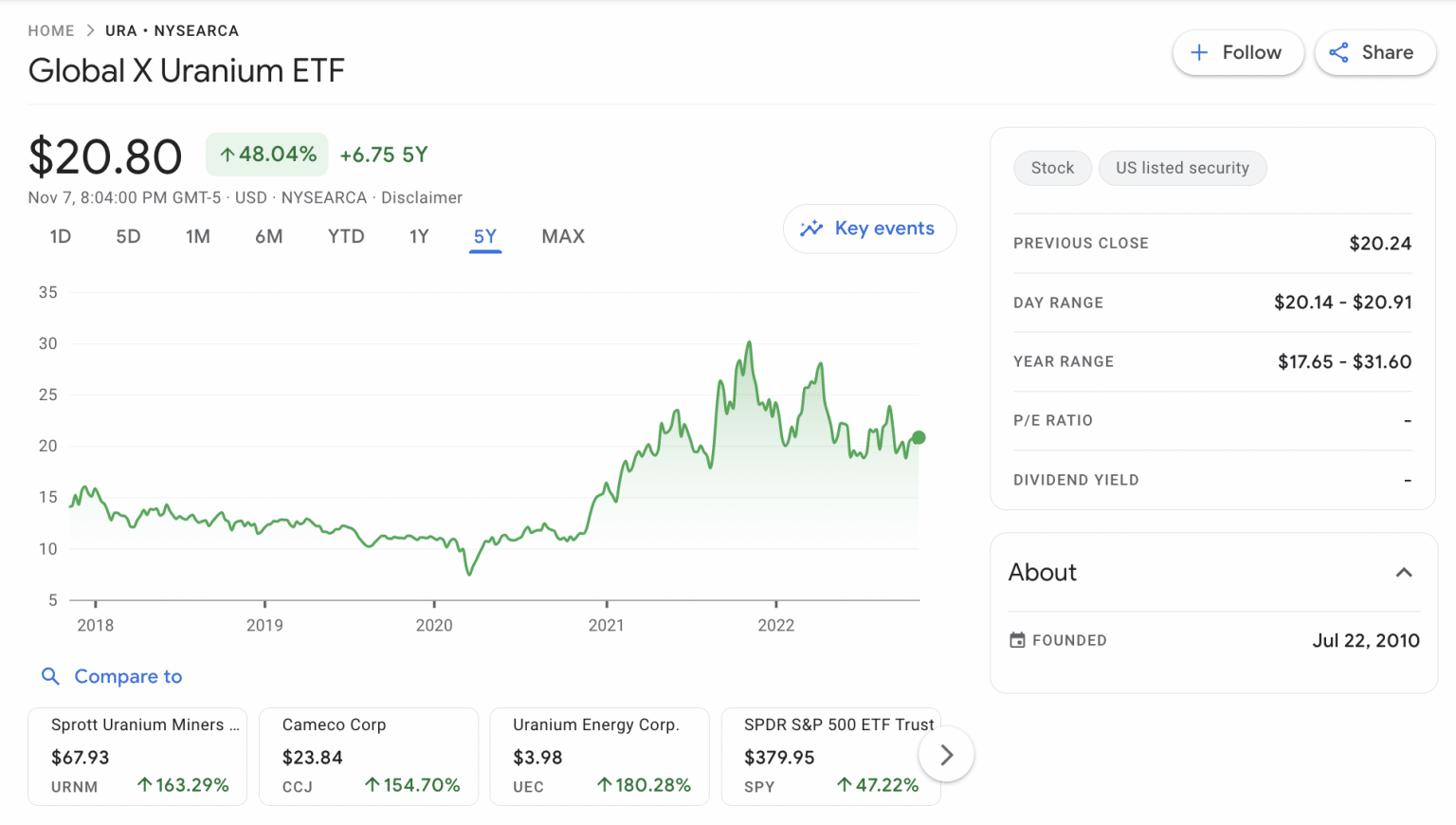Screen dimensions: 1456x825
Task: Click the plus icon inside the Follow button
Action: 1201,52
